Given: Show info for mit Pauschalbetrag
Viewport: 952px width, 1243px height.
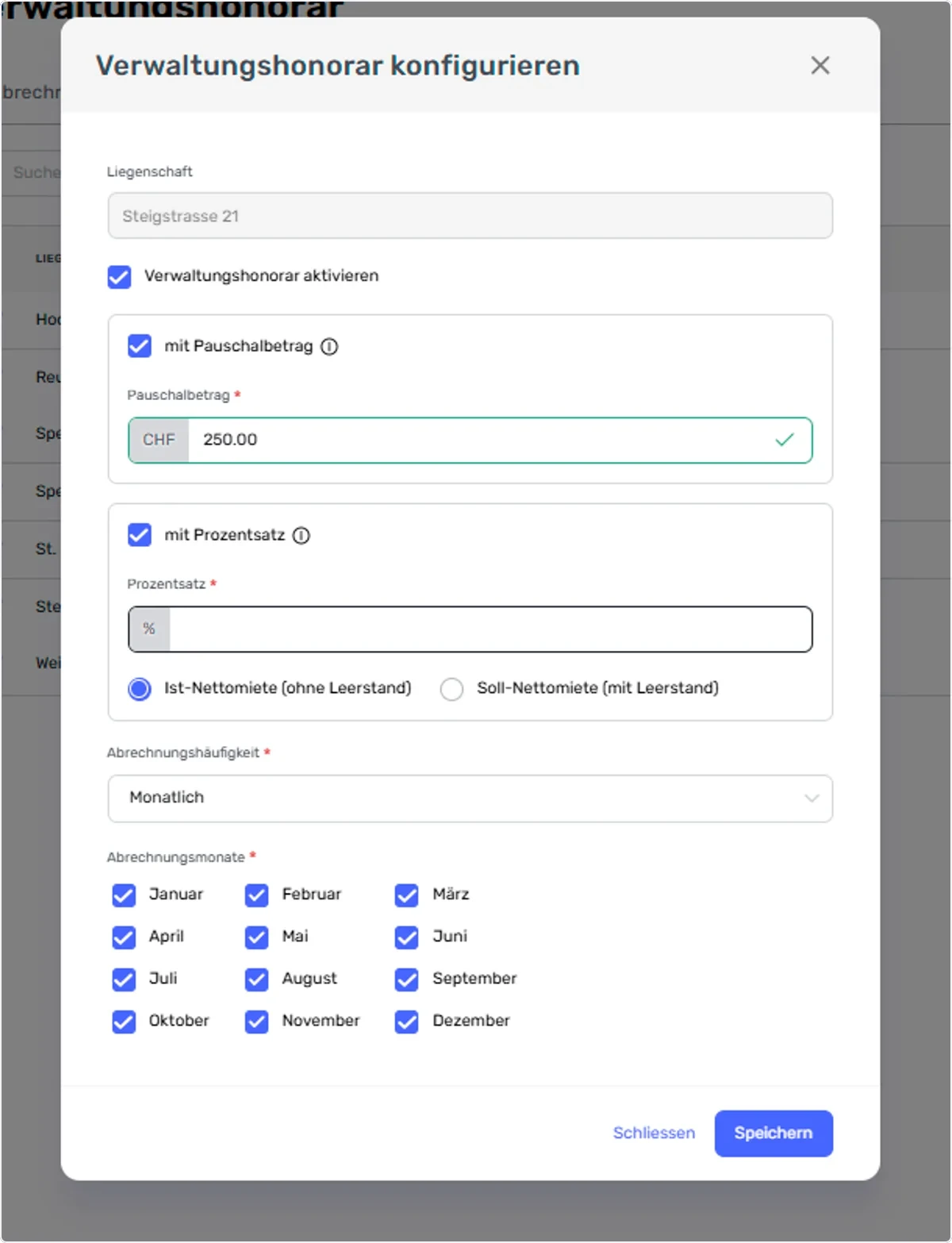Looking at the screenshot, I should pos(329,347).
